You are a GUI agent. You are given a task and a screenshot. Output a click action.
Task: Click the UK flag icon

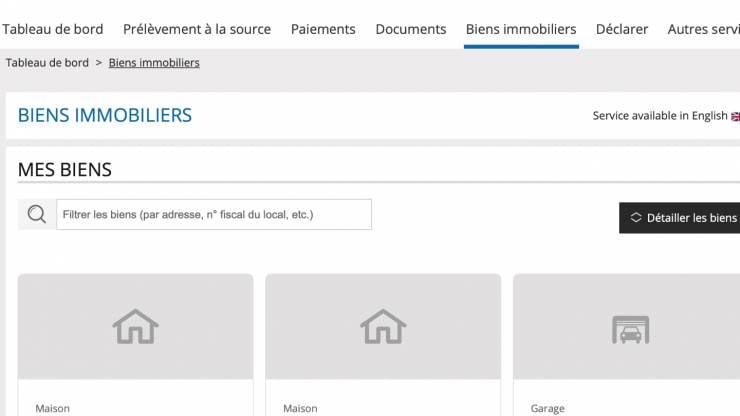coord(735,116)
